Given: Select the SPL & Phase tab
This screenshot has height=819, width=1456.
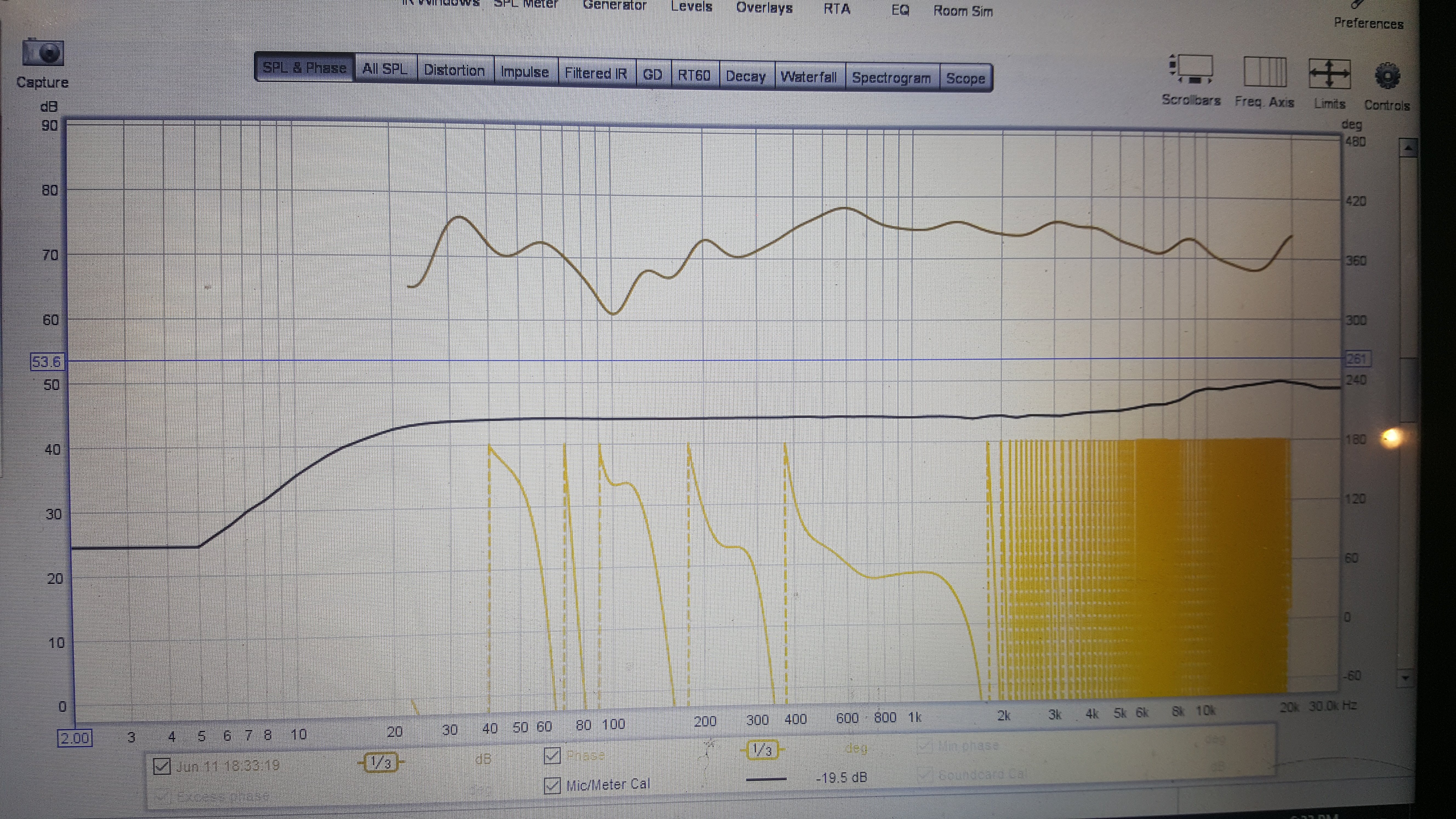Looking at the screenshot, I should click(x=305, y=68).
